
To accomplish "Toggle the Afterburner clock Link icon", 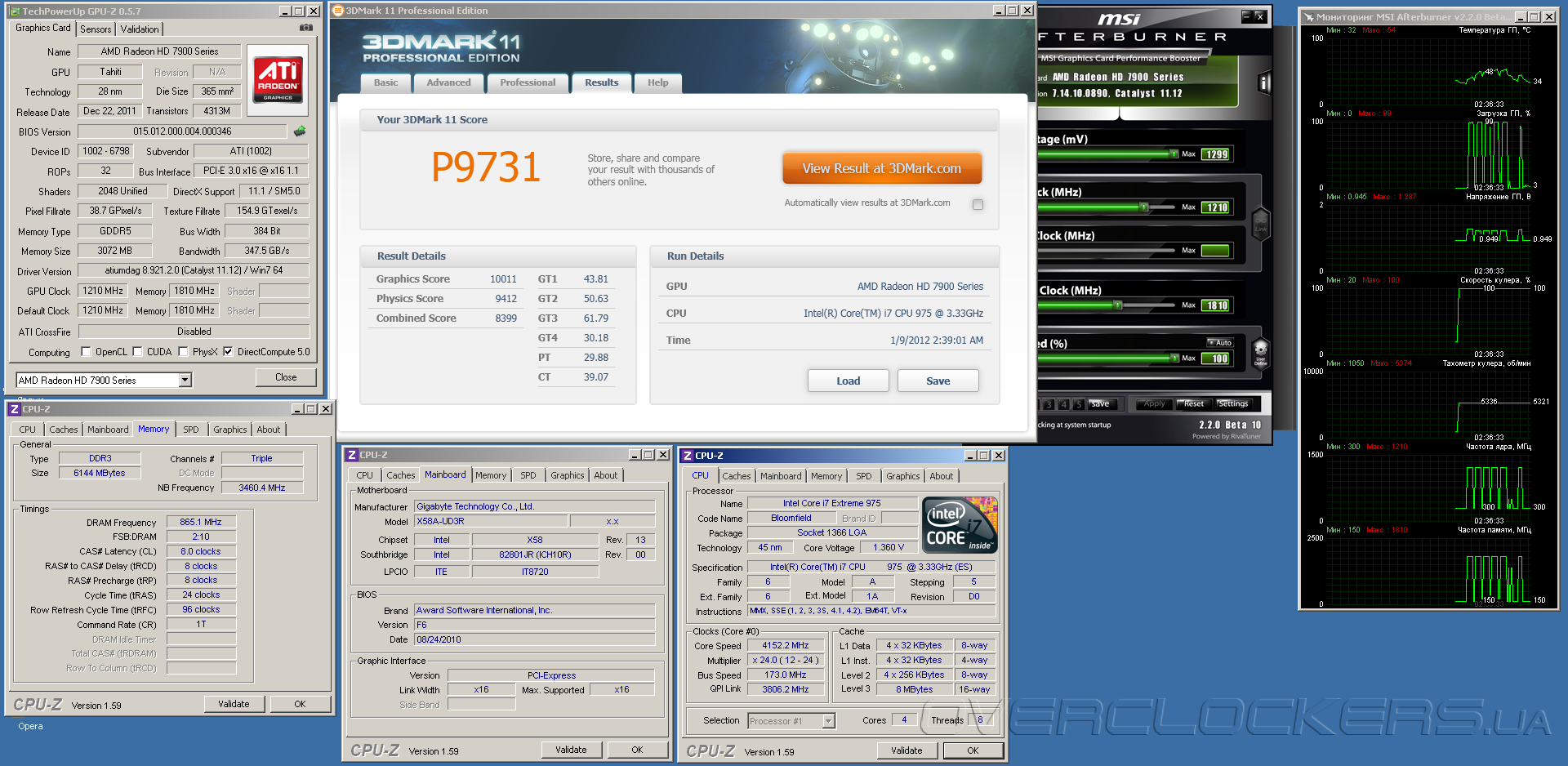I will pyautogui.click(x=1260, y=222).
